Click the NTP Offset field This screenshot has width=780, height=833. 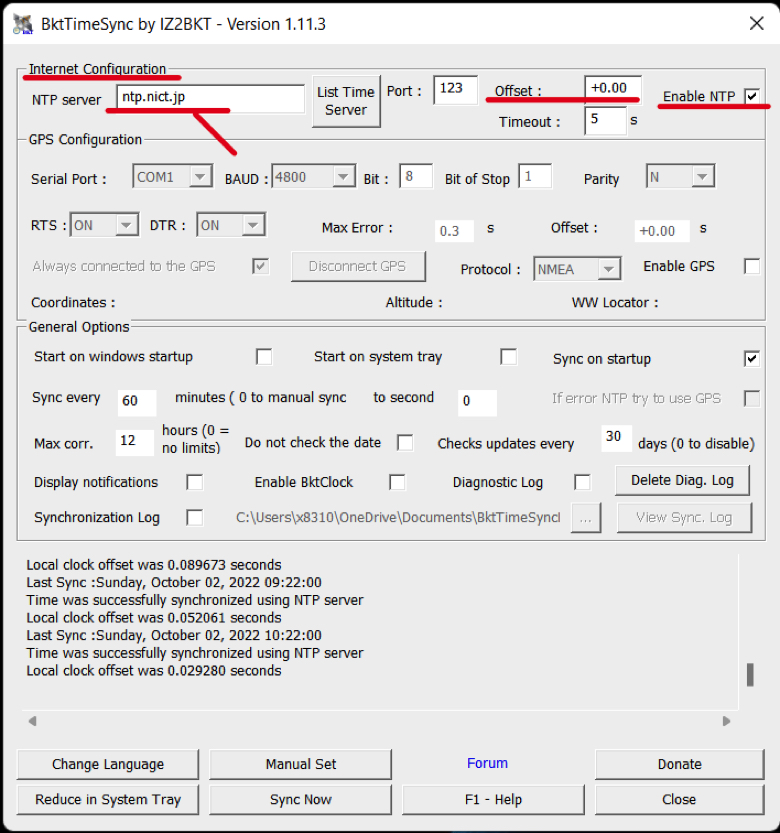[613, 88]
